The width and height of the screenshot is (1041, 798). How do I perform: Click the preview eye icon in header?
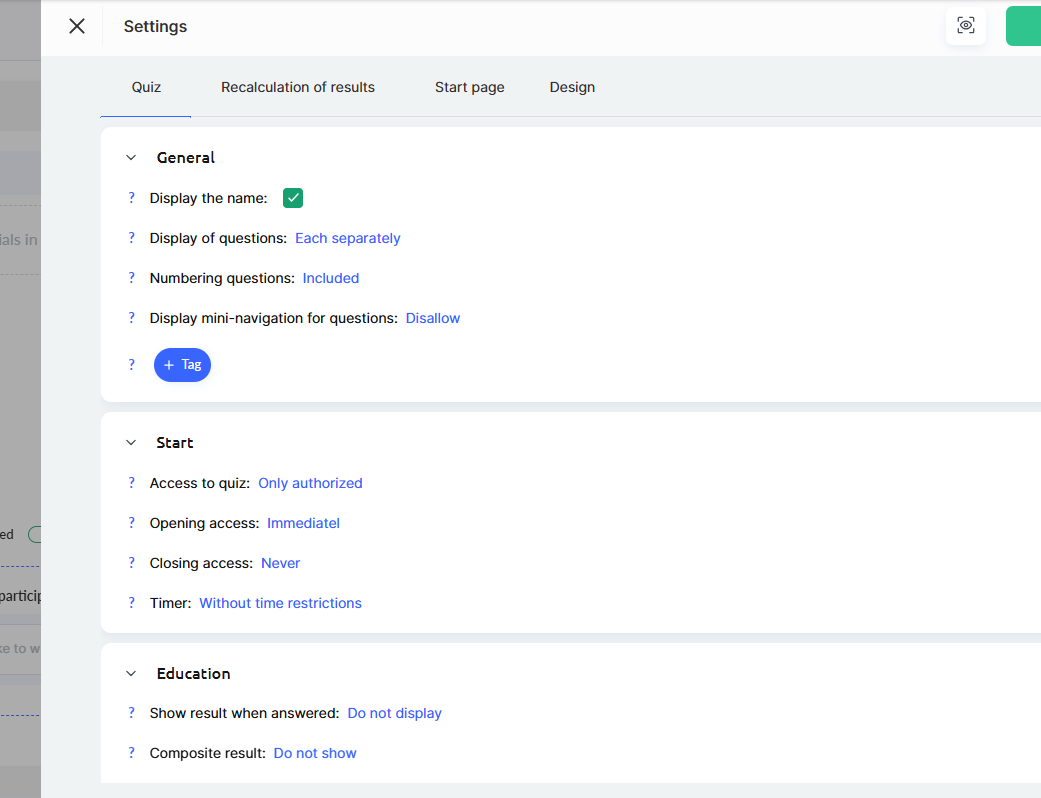966,26
